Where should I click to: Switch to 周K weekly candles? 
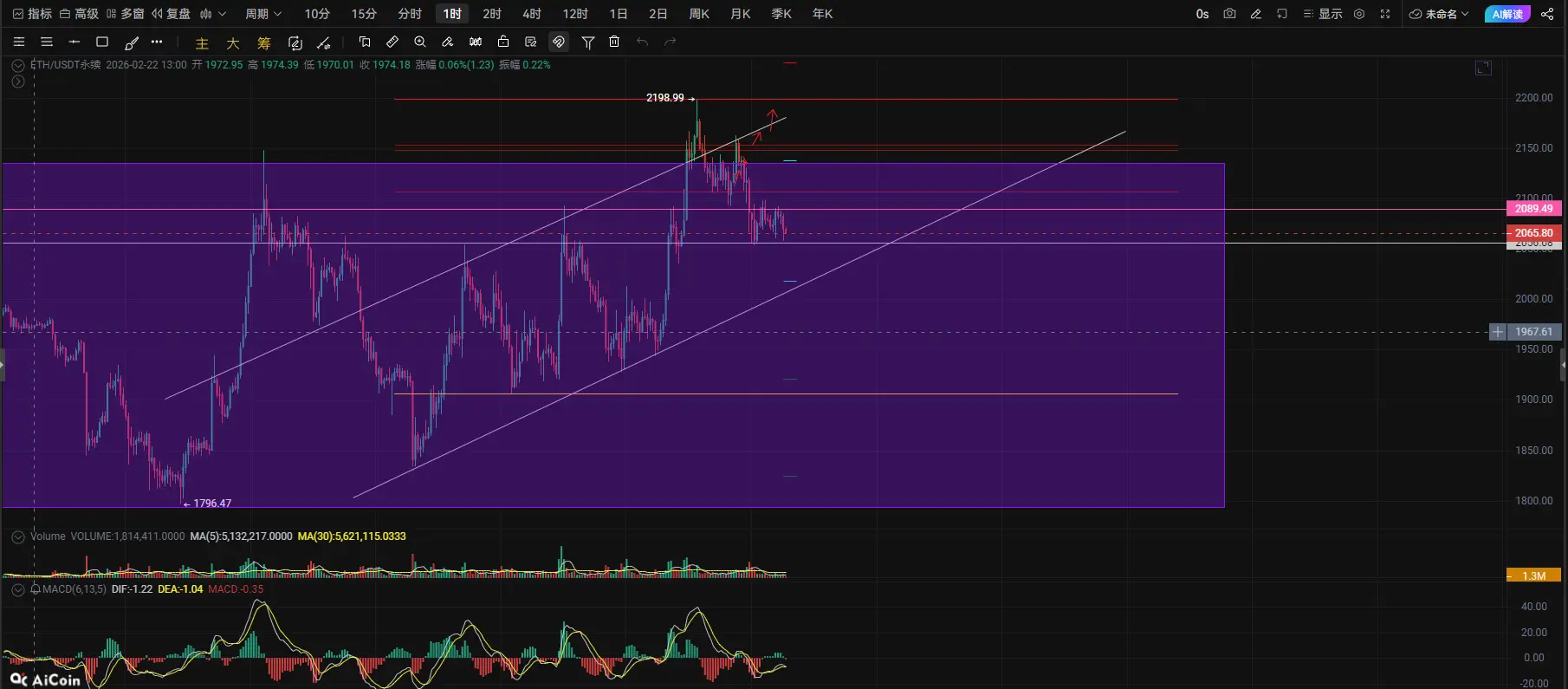(x=699, y=14)
